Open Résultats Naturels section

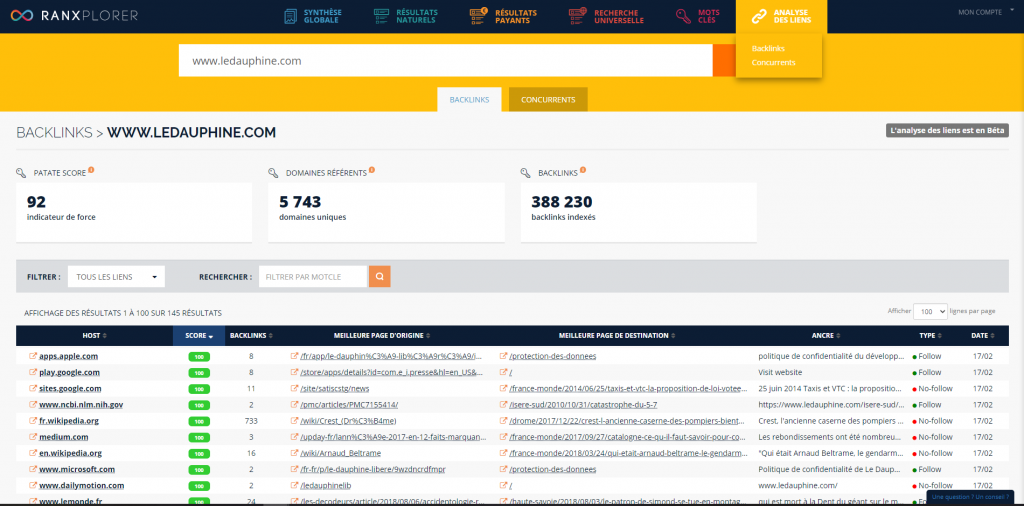(x=406, y=16)
